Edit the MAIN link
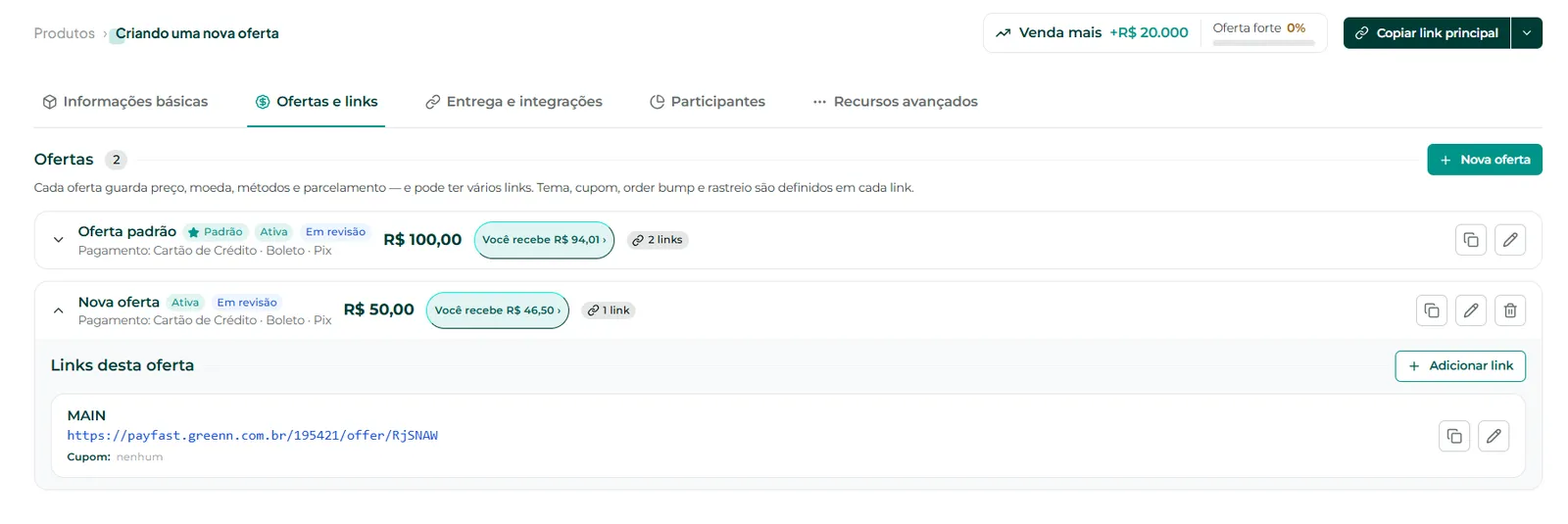The width and height of the screenshot is (1568, 524). (1494, 436)
